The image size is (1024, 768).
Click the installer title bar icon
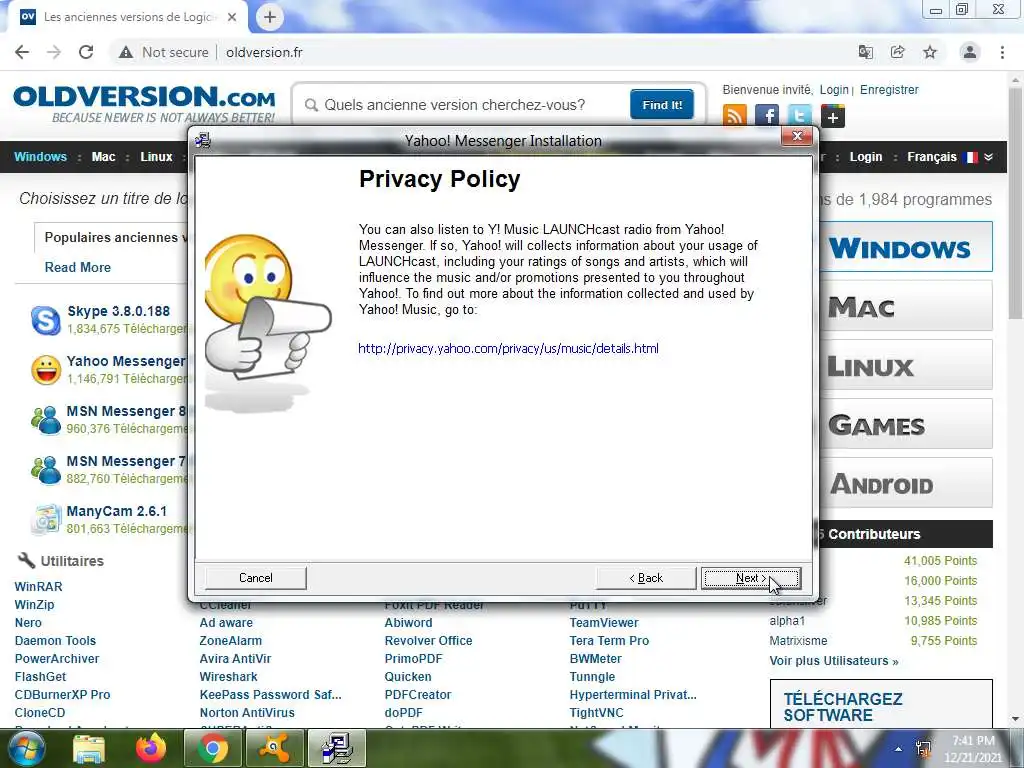tap(203, 140)
